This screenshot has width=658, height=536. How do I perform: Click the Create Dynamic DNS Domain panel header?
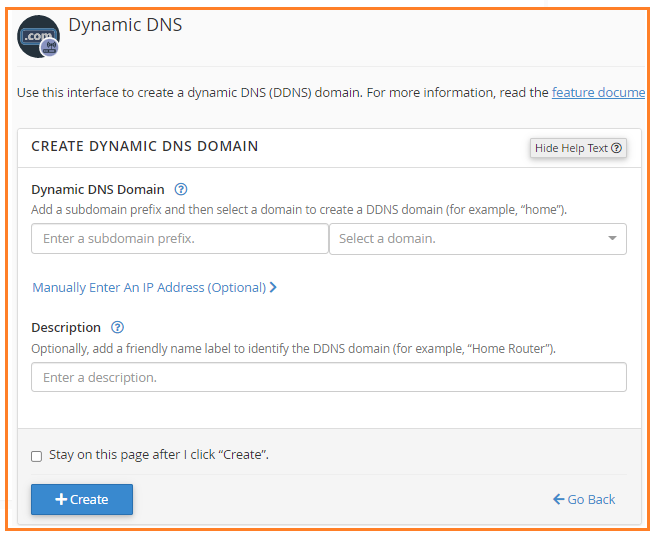click(145, 146)
